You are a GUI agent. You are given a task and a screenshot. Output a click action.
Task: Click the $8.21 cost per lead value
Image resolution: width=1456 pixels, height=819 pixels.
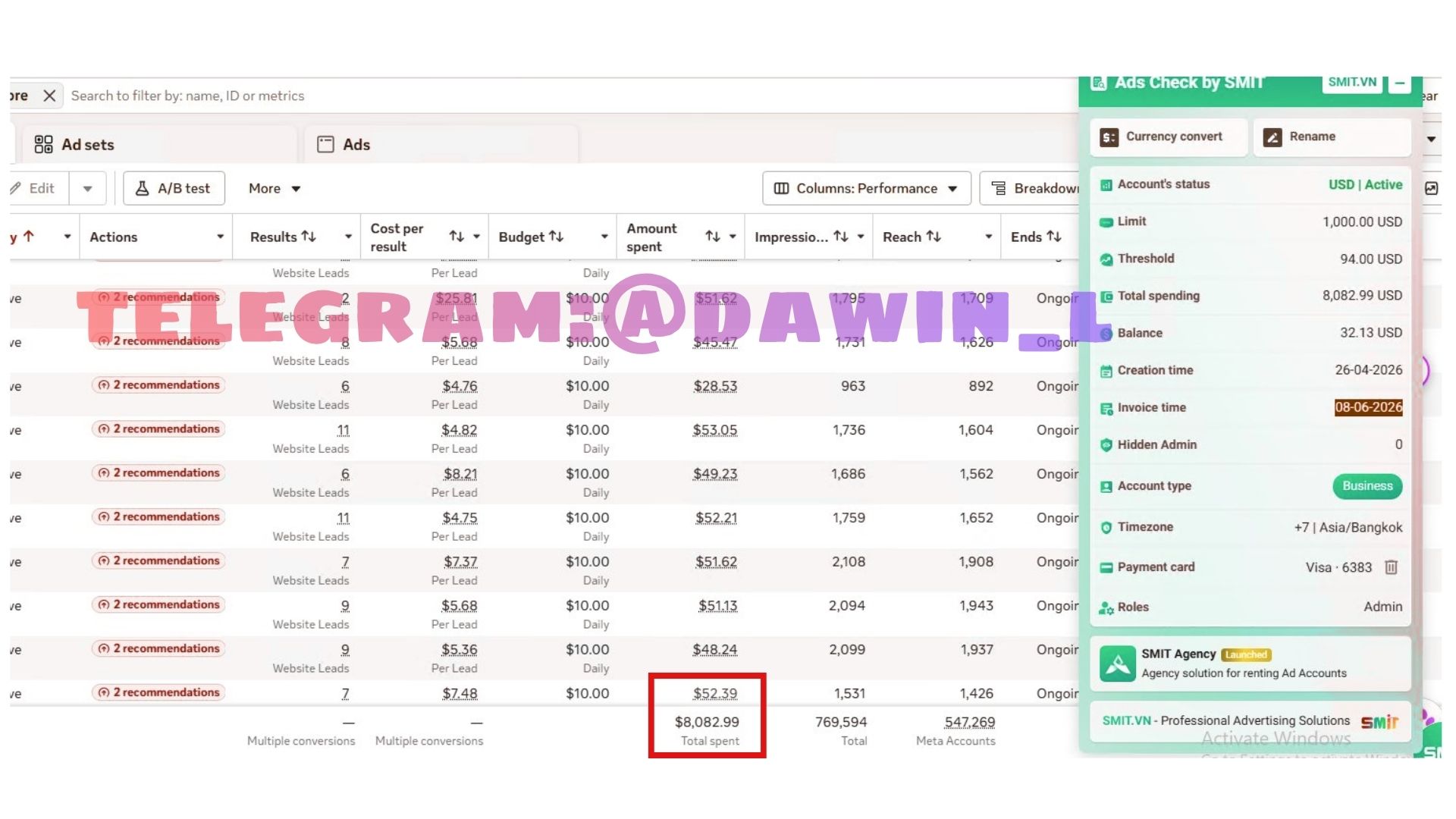point(460,474)
